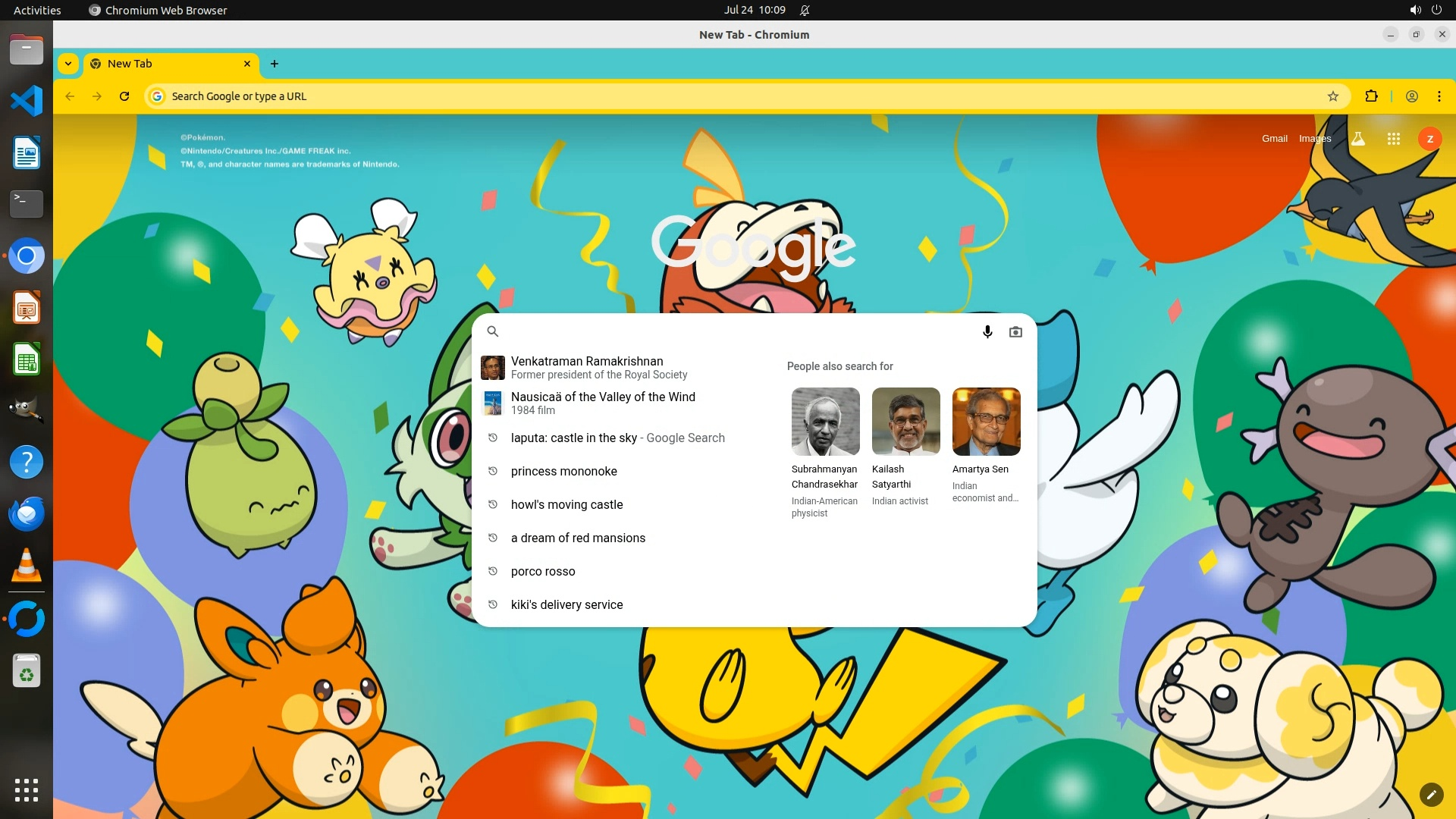Choose the porco rosso search suggestion
Viewport: 1456px width, 819px height.
point(542,571)
